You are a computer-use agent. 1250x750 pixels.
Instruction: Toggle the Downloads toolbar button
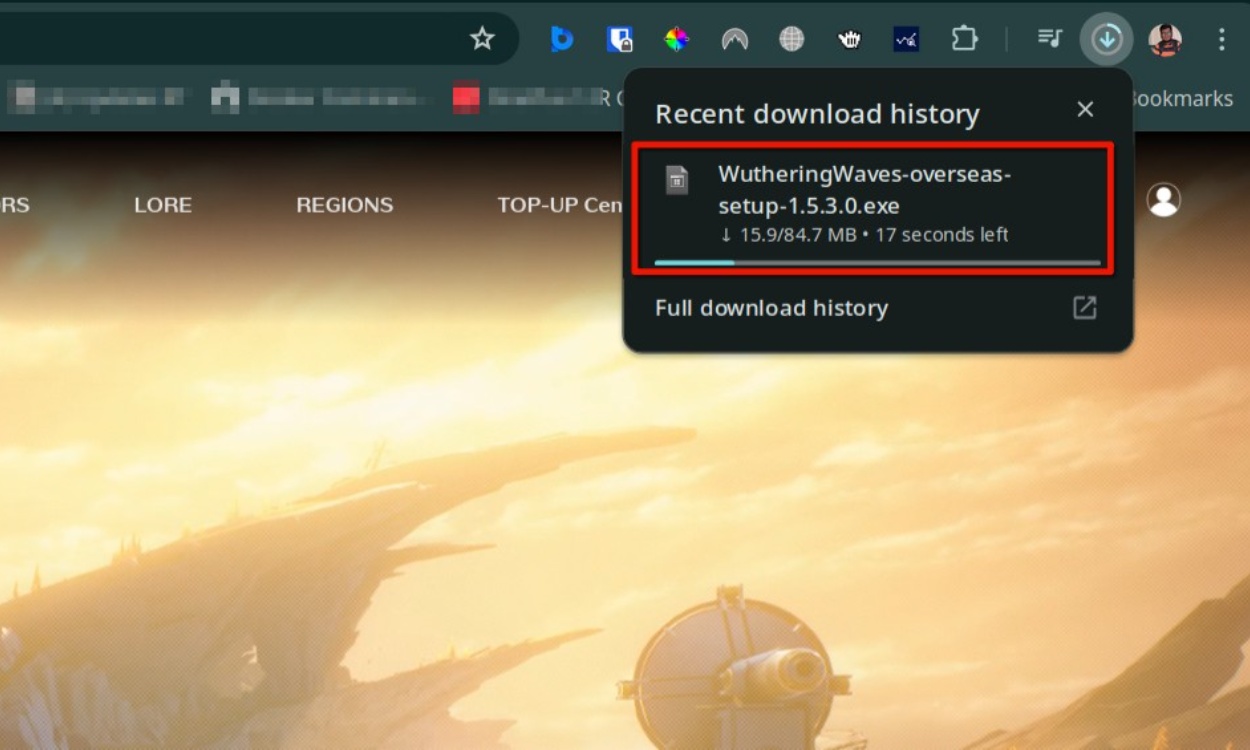point(1106,39)
